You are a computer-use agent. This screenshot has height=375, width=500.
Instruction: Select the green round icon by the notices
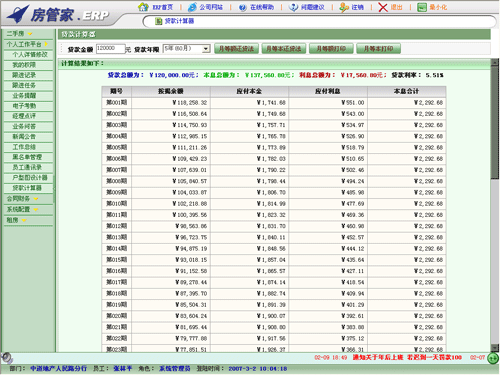tap(493, 358)
